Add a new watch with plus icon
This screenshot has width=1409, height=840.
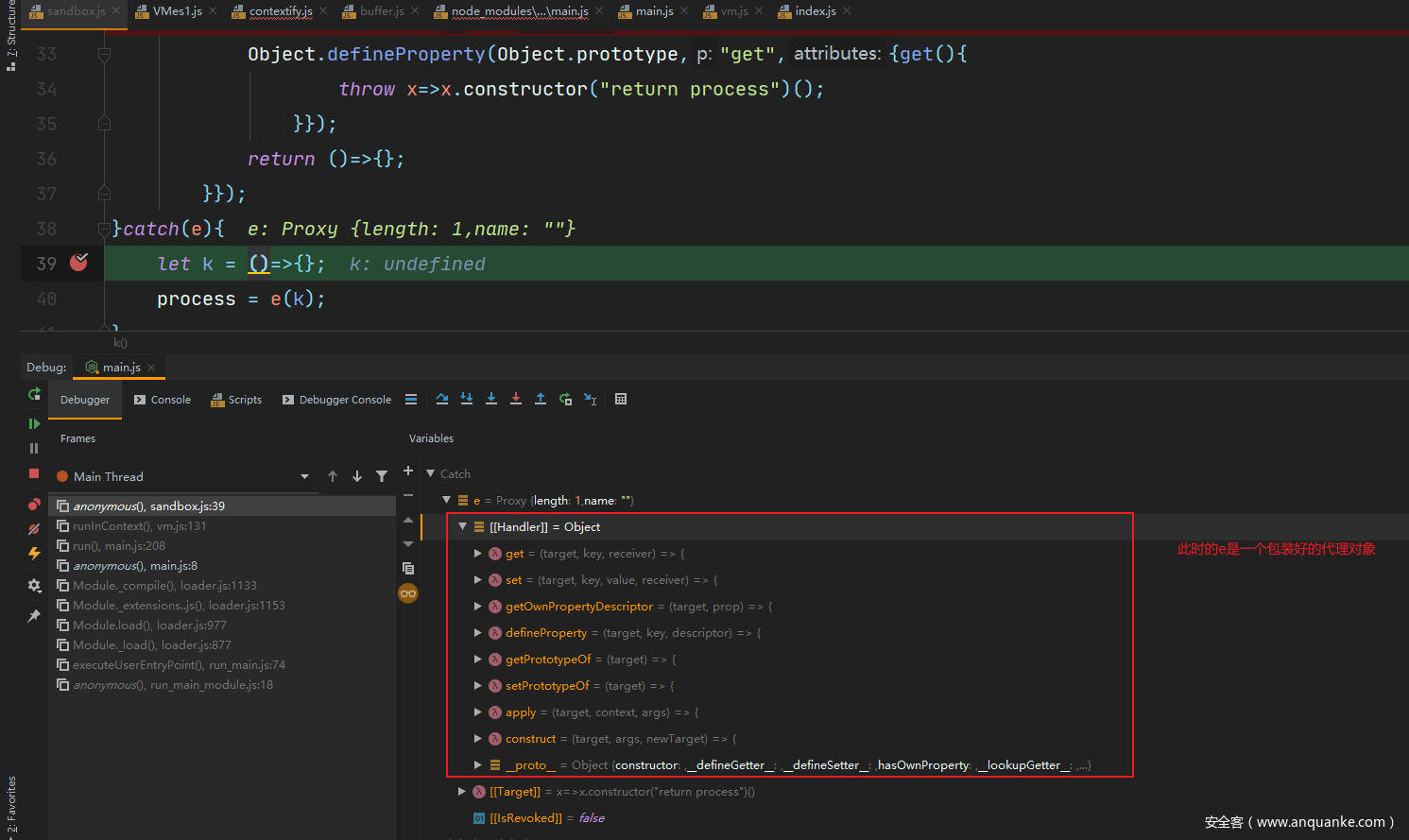point(408,471)
